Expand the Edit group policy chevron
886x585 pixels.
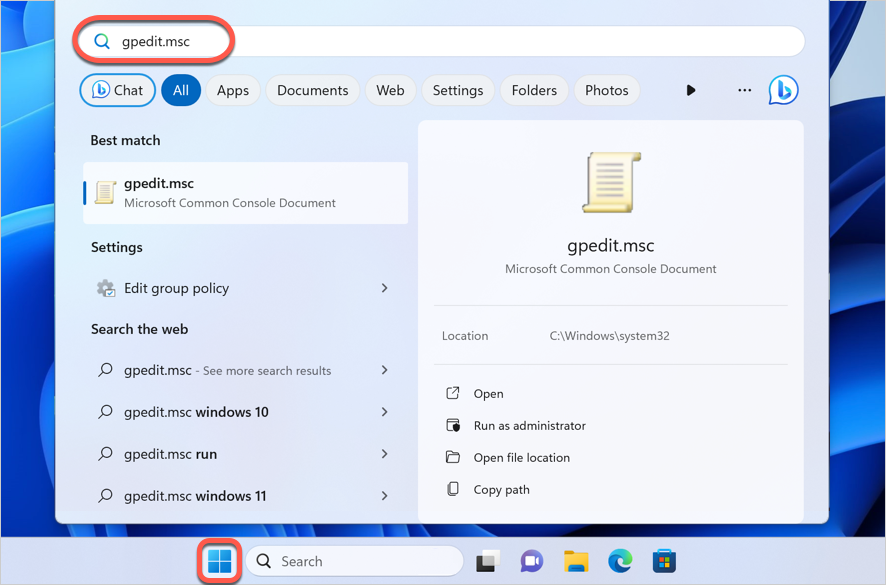(384, 288)
